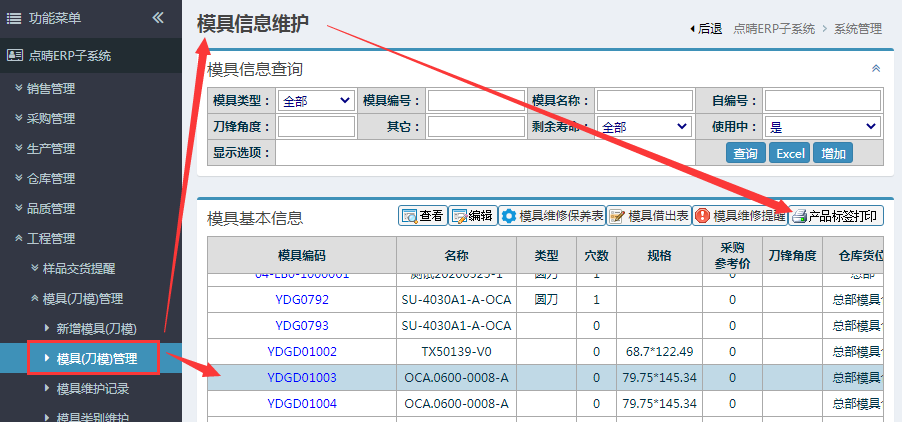902x422 pixels.
Task: Collapse the sidebar with double-chevron icon
Action: [x=158, y=18]
